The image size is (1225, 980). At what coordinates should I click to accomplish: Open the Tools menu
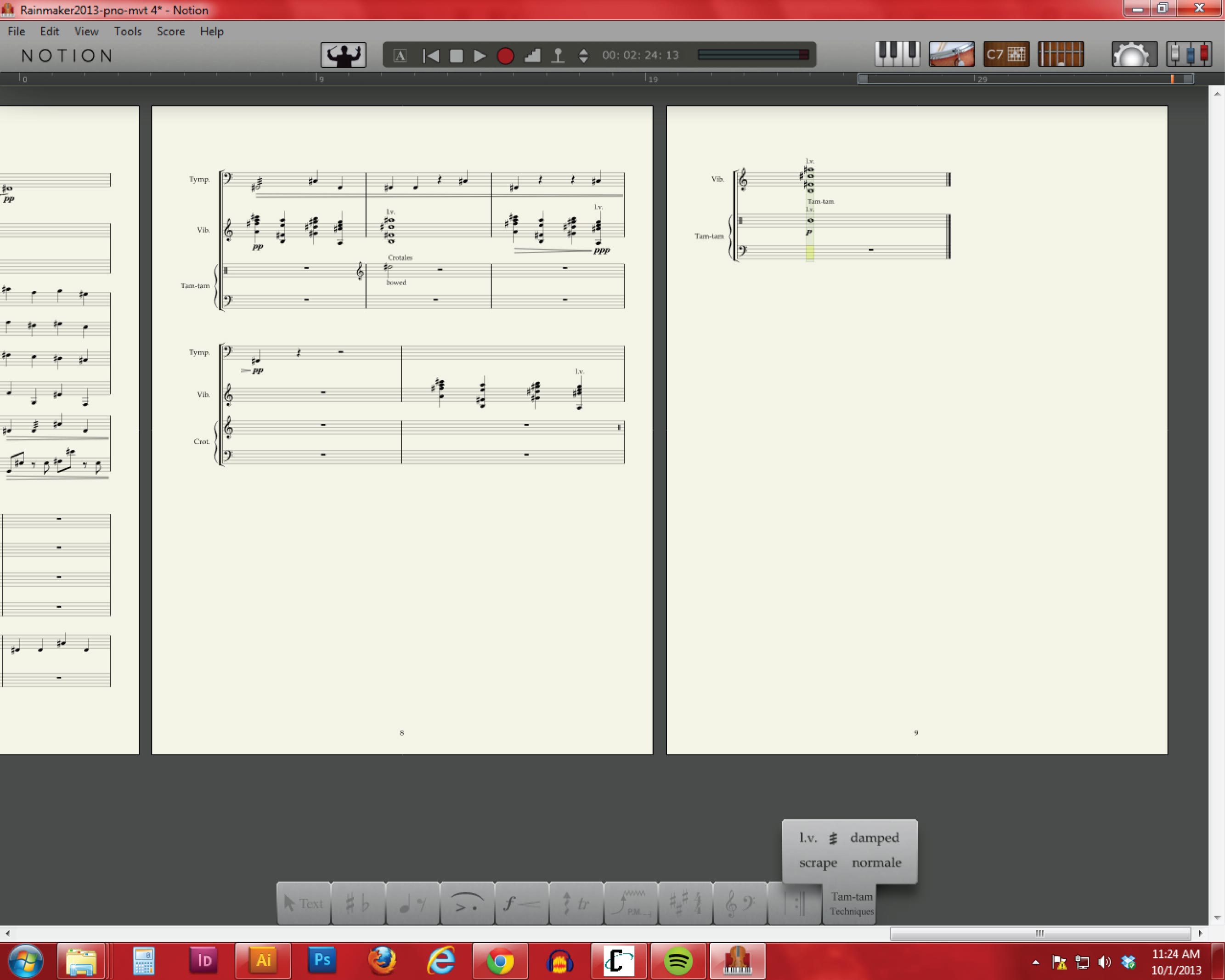click(x=127, y=31)
